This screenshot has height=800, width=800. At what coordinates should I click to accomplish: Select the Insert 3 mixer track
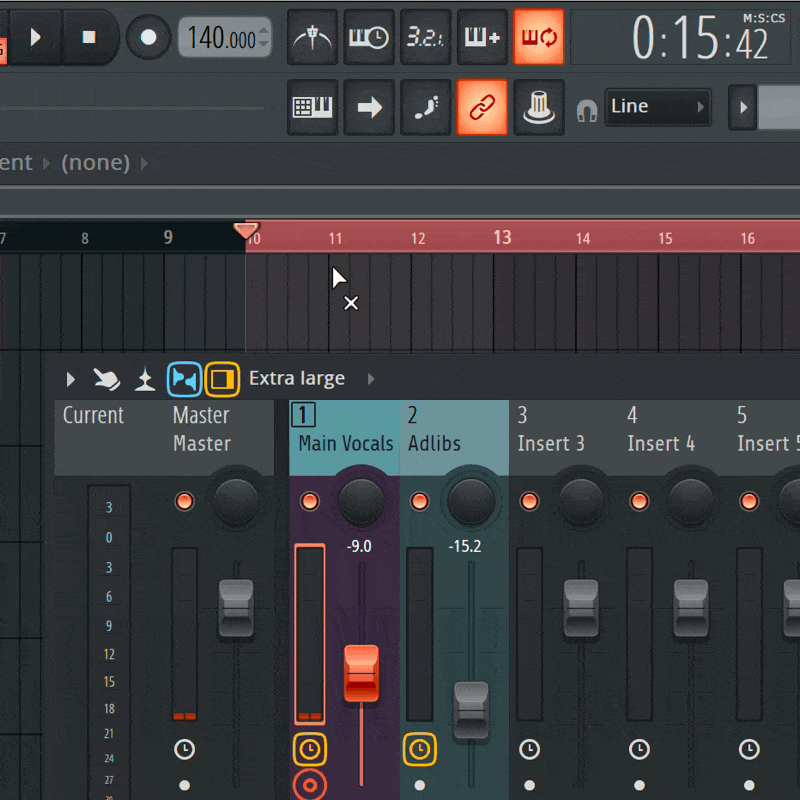[x=550, y=443]
